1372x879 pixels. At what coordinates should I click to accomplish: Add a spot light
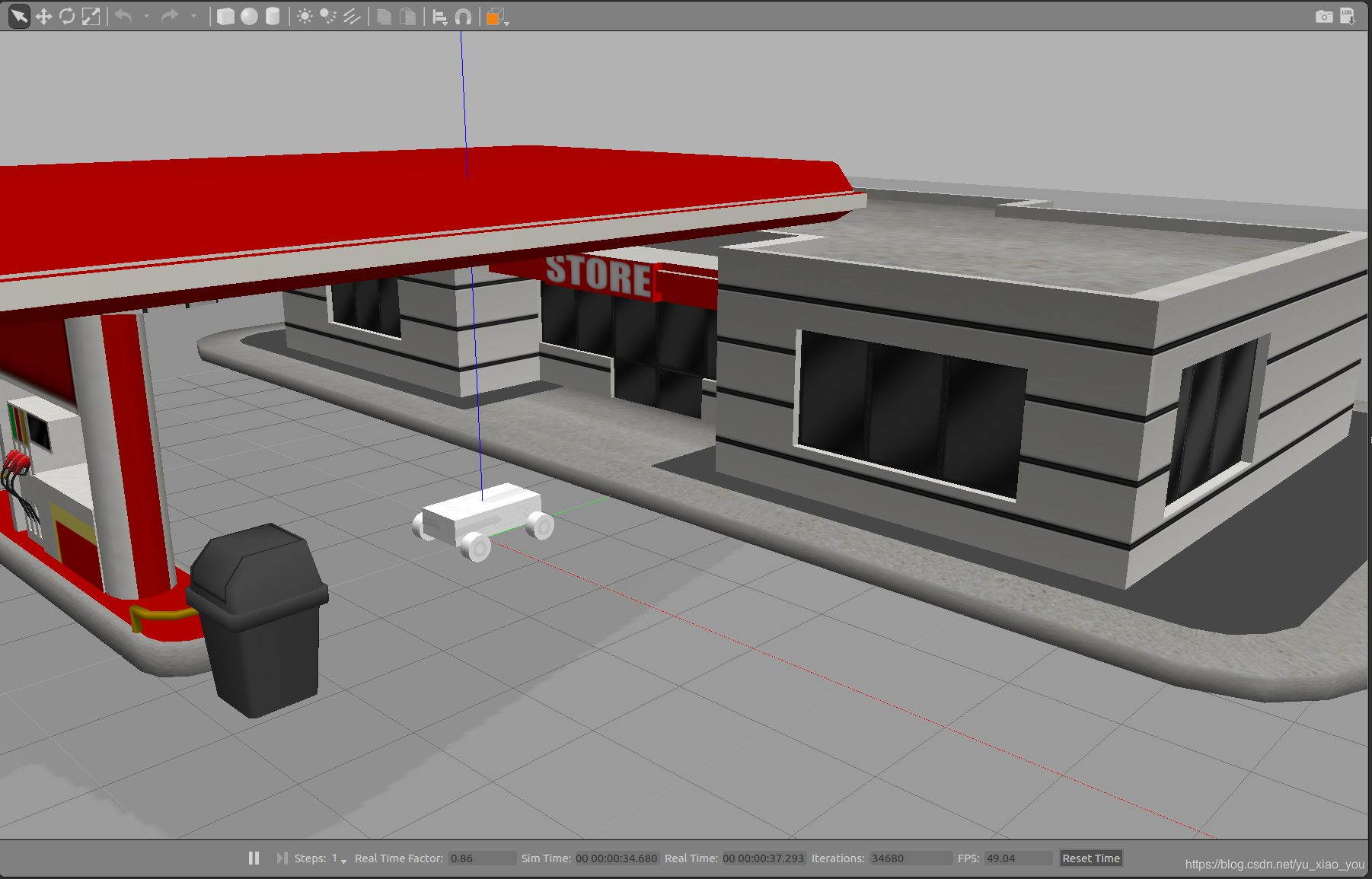point(328,17)
